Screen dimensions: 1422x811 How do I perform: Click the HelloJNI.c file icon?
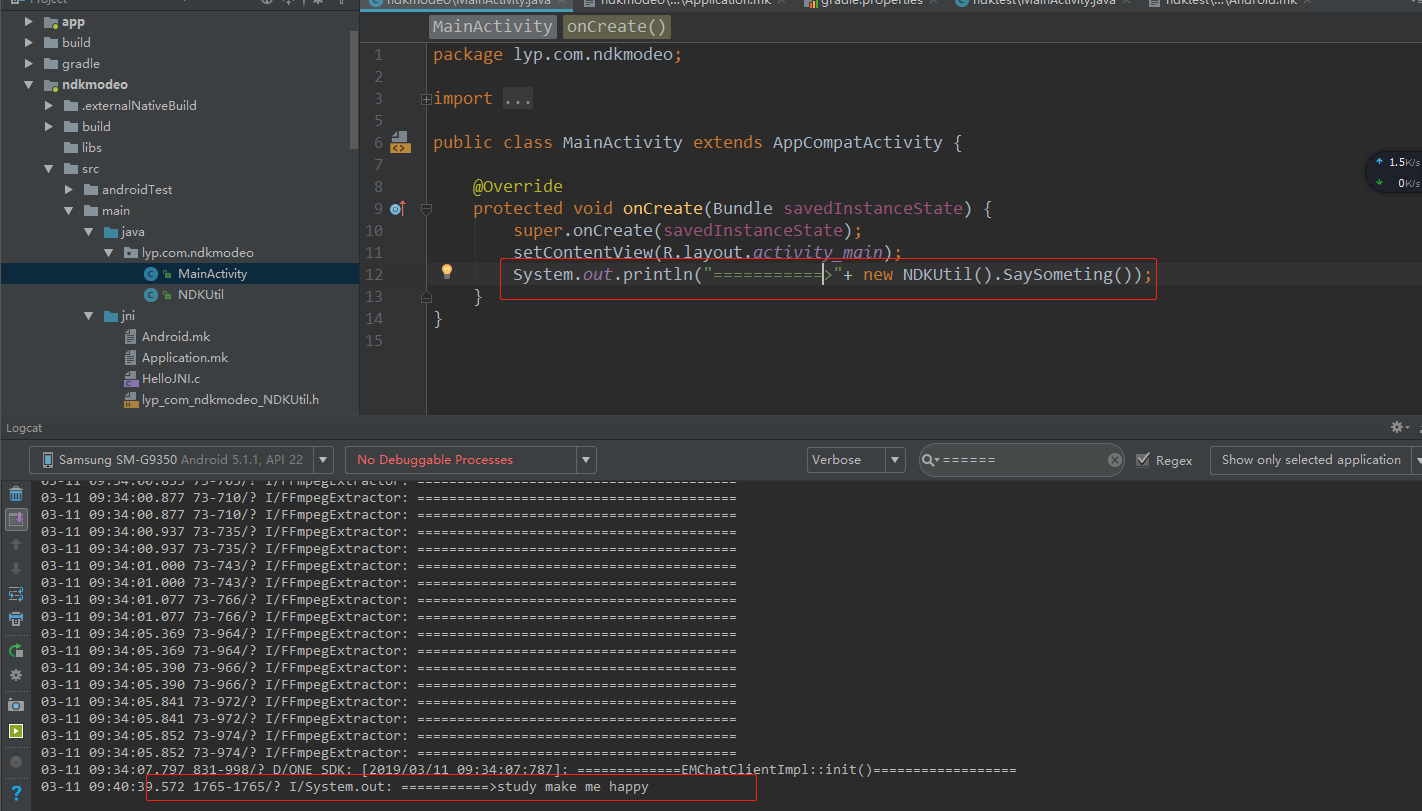tap(131, 378)
